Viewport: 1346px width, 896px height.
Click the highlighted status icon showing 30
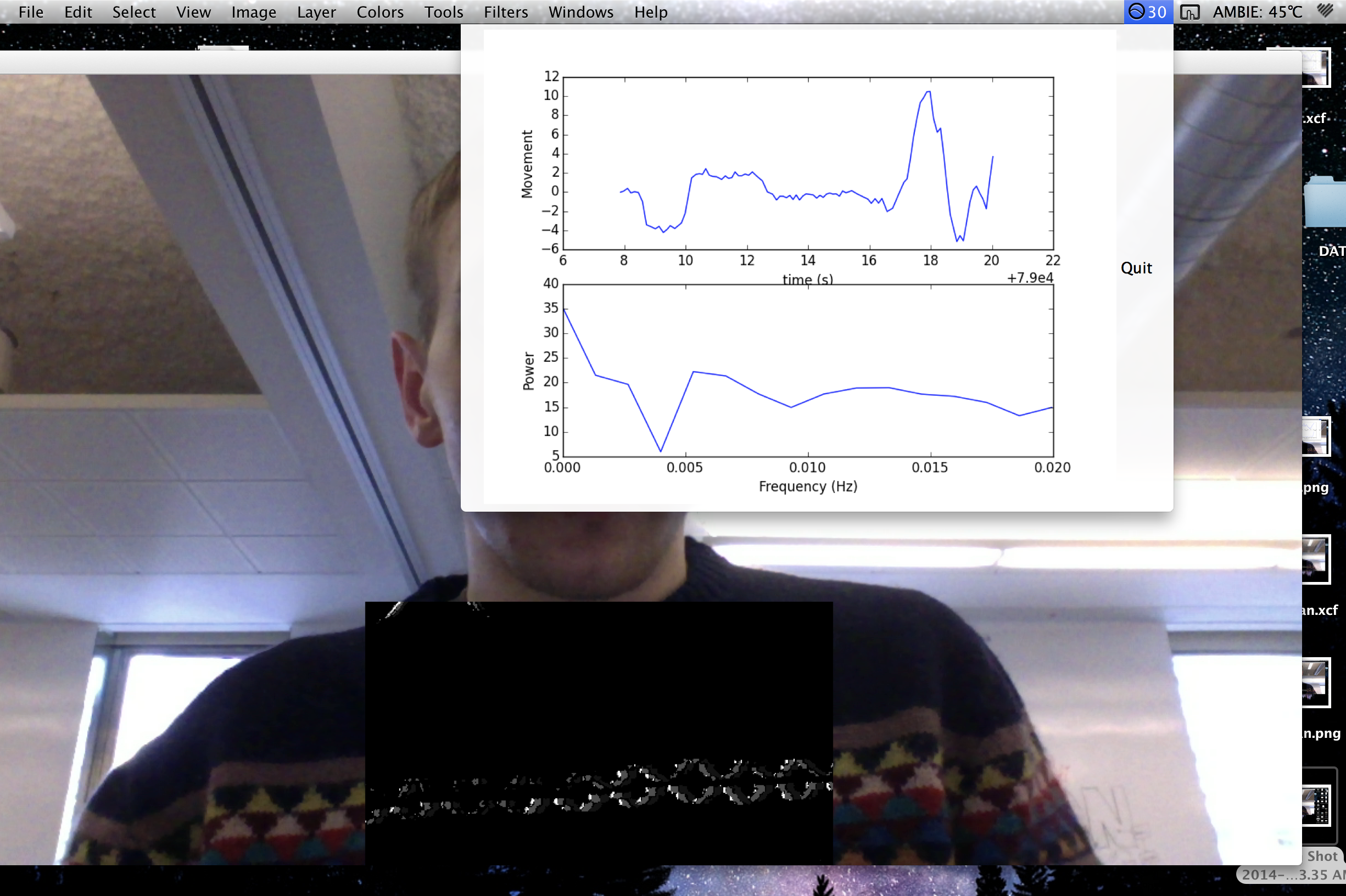click(x=1148, y=12)
